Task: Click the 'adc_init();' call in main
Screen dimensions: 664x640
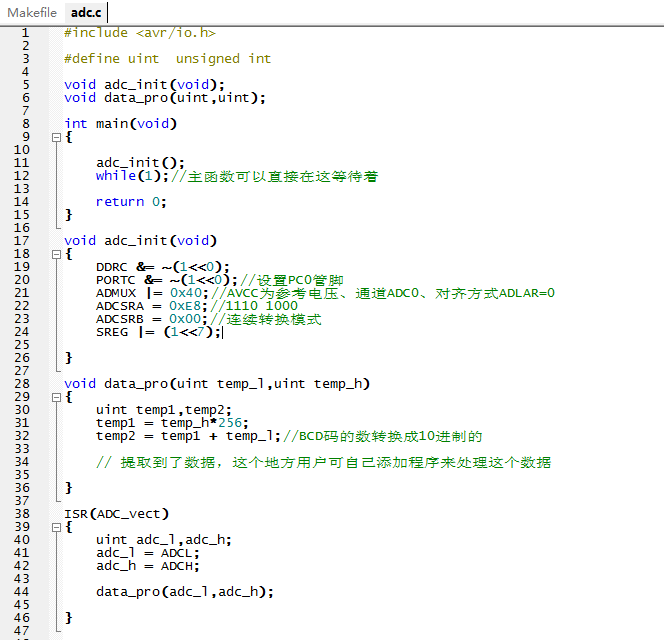Action: (141, 163)
